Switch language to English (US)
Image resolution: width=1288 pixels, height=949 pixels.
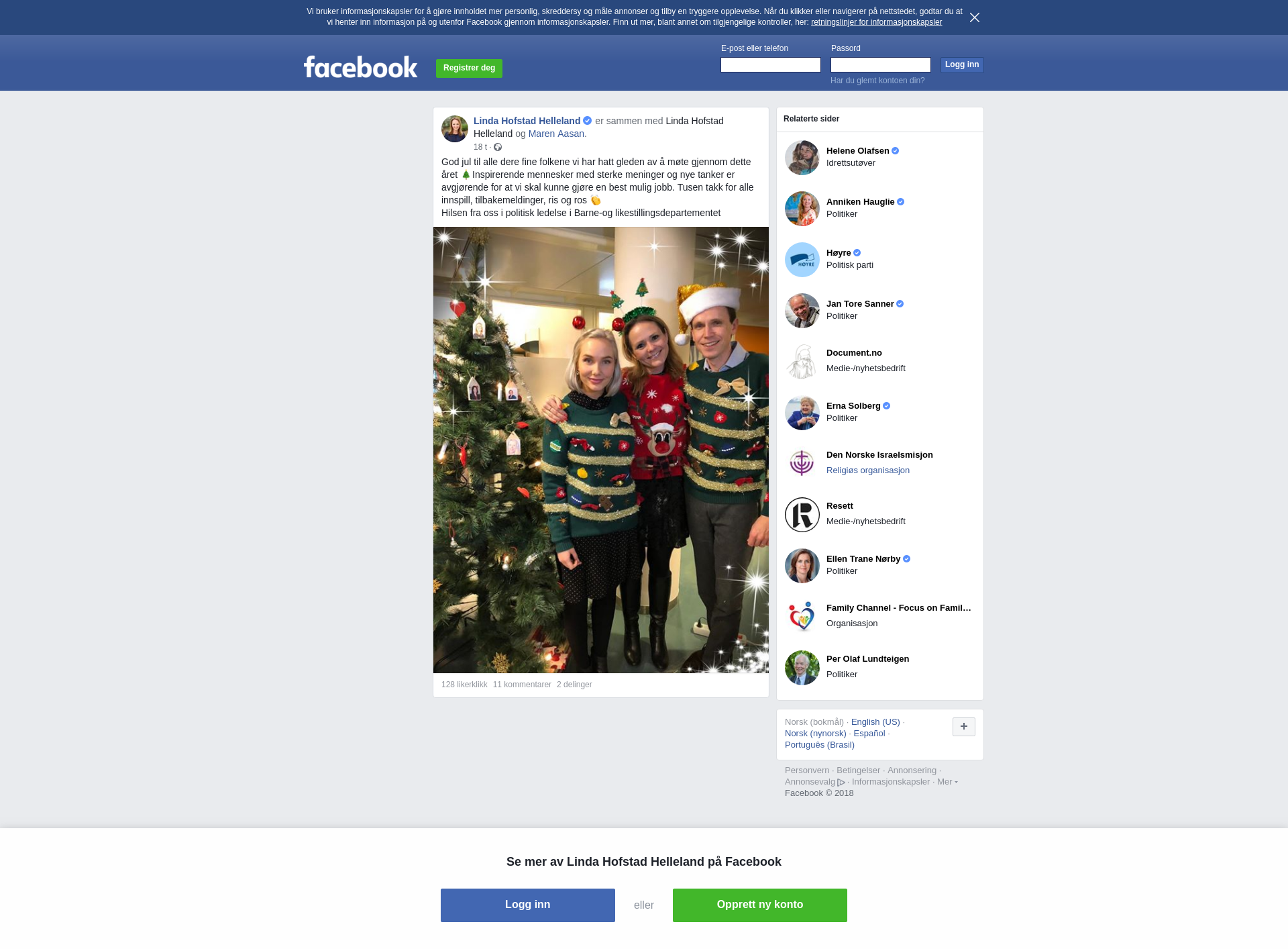click(875, 722)
